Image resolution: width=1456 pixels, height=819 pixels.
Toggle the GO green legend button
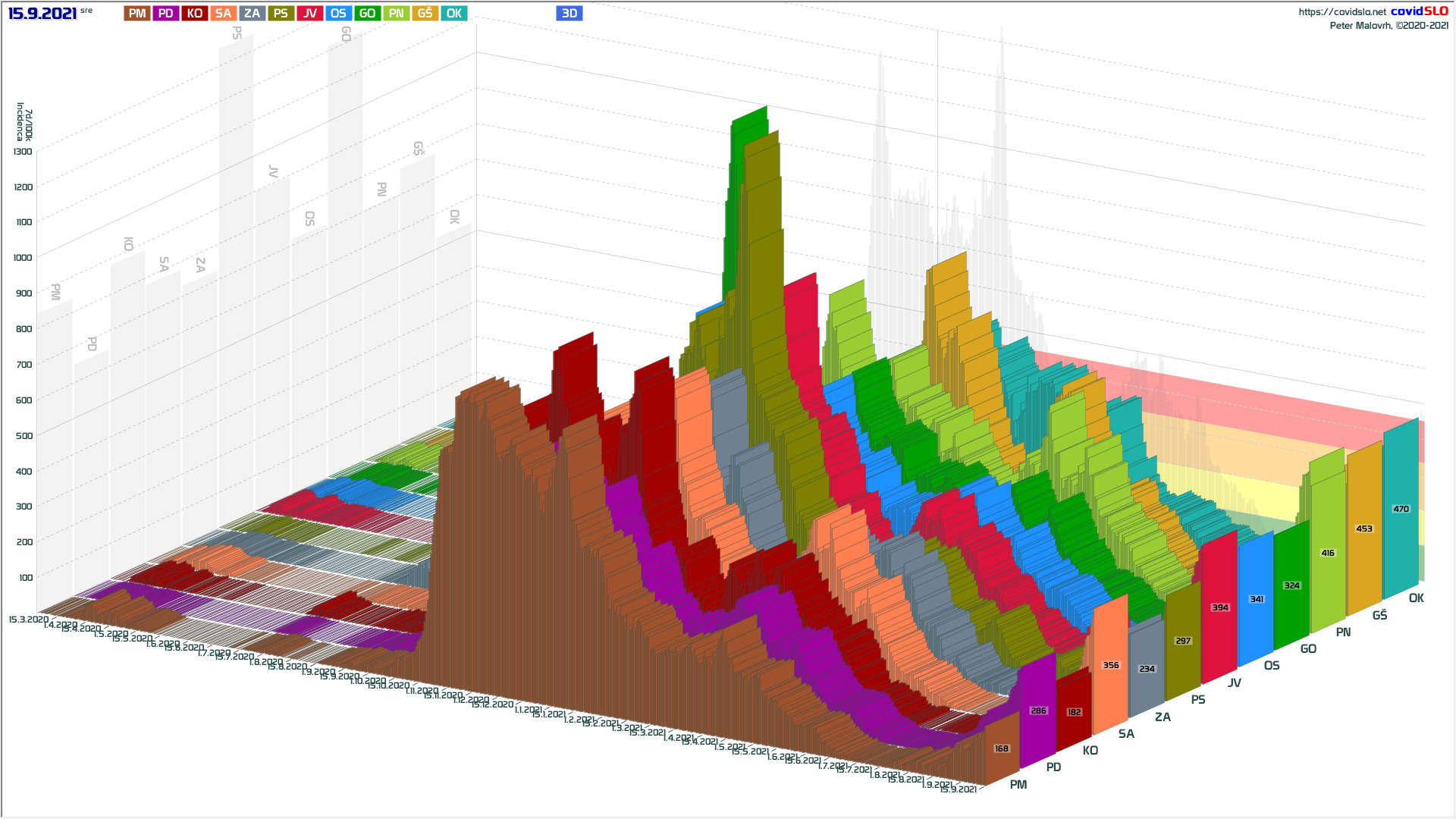pos(367,14)
